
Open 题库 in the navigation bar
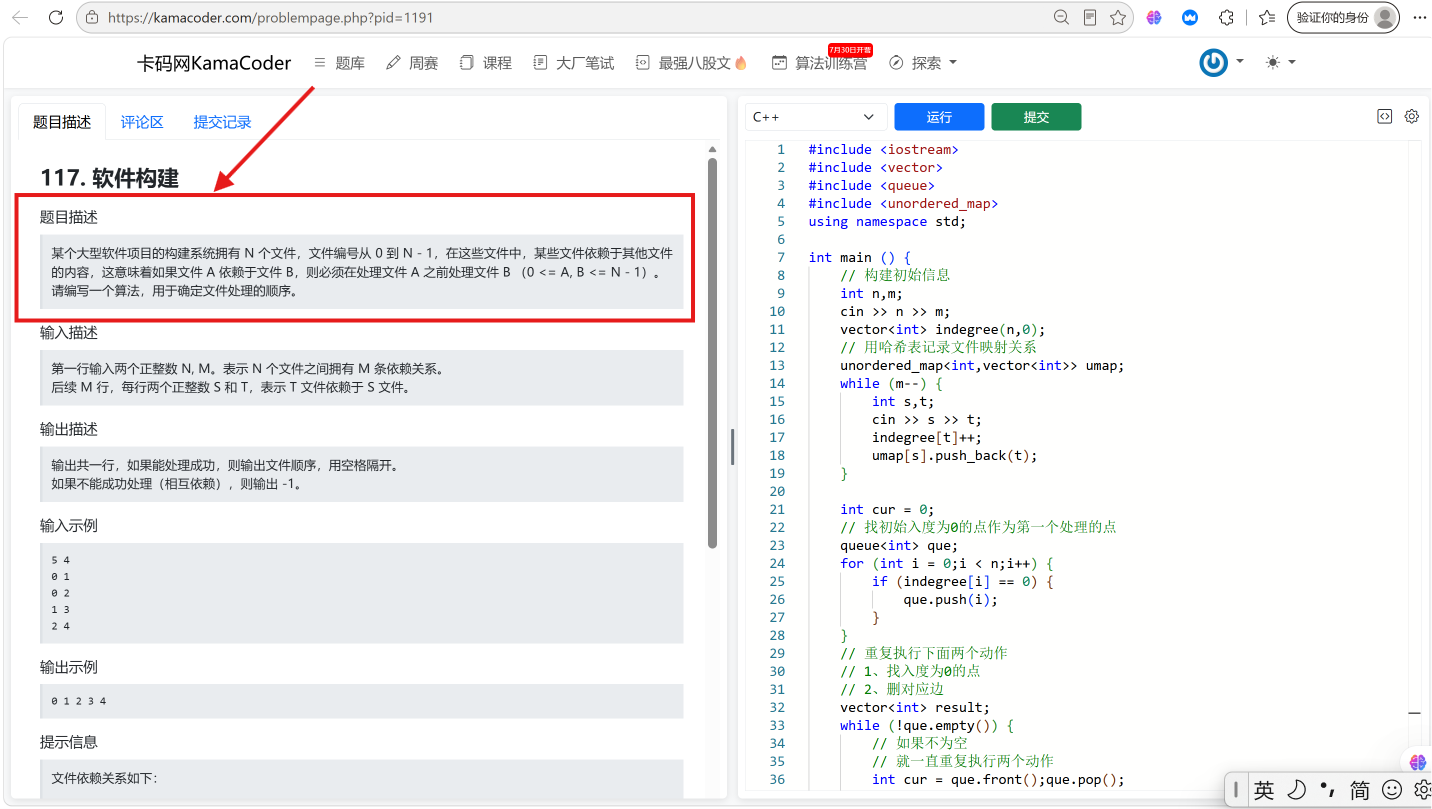[x=339, y=63]
